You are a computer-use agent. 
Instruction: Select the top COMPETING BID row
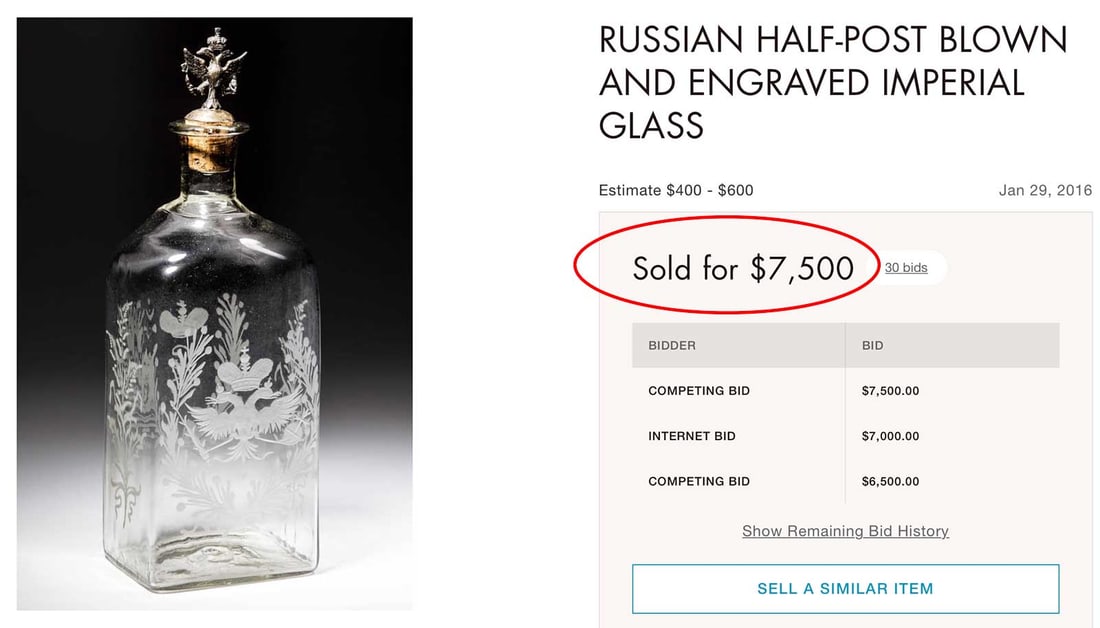[x=699, y=391]
